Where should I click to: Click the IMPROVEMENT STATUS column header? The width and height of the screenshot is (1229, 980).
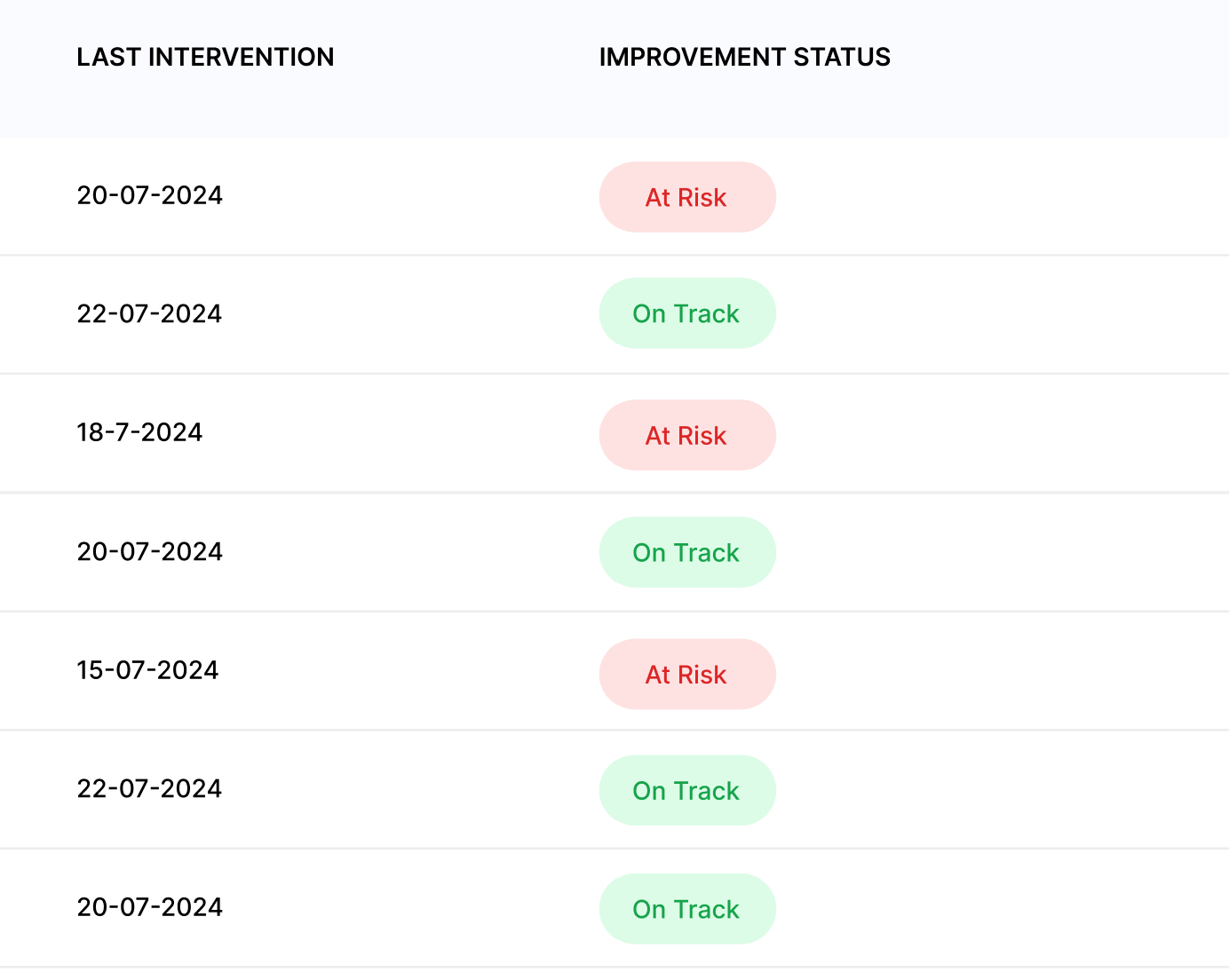pyautogui.click(x=744, y=58)
